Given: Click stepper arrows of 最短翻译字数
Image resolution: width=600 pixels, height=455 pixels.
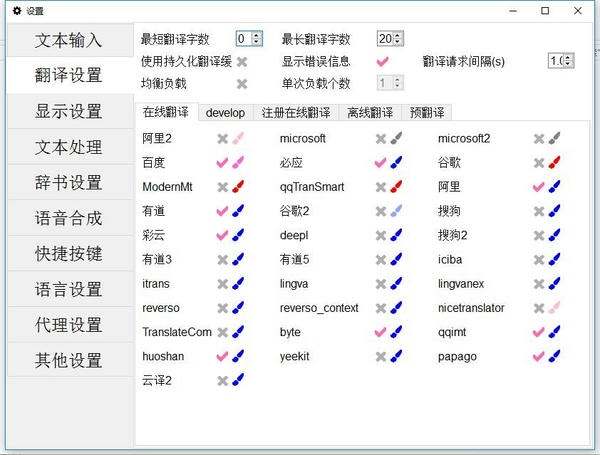Looking at the screenshot, I should (256, 38).
